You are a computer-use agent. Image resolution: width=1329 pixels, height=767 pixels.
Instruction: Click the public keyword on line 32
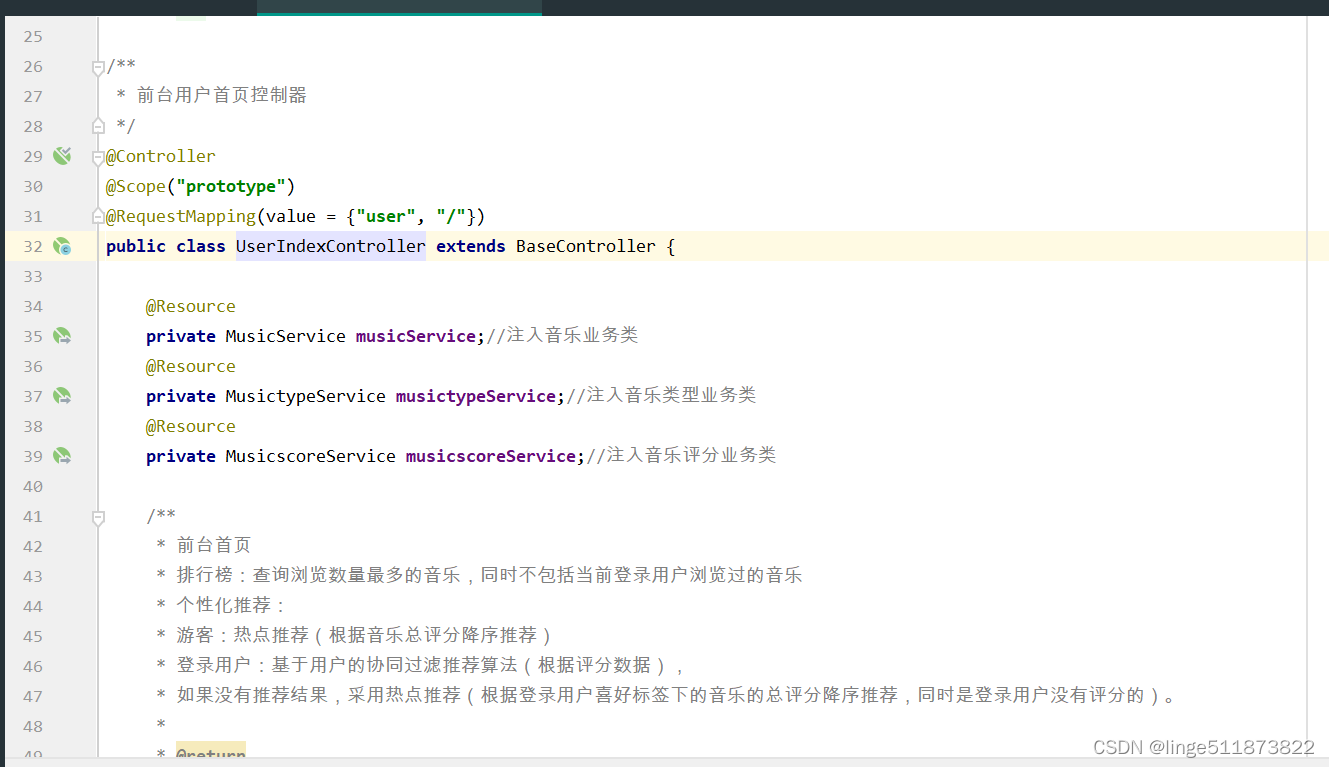(x=136, y=246)
